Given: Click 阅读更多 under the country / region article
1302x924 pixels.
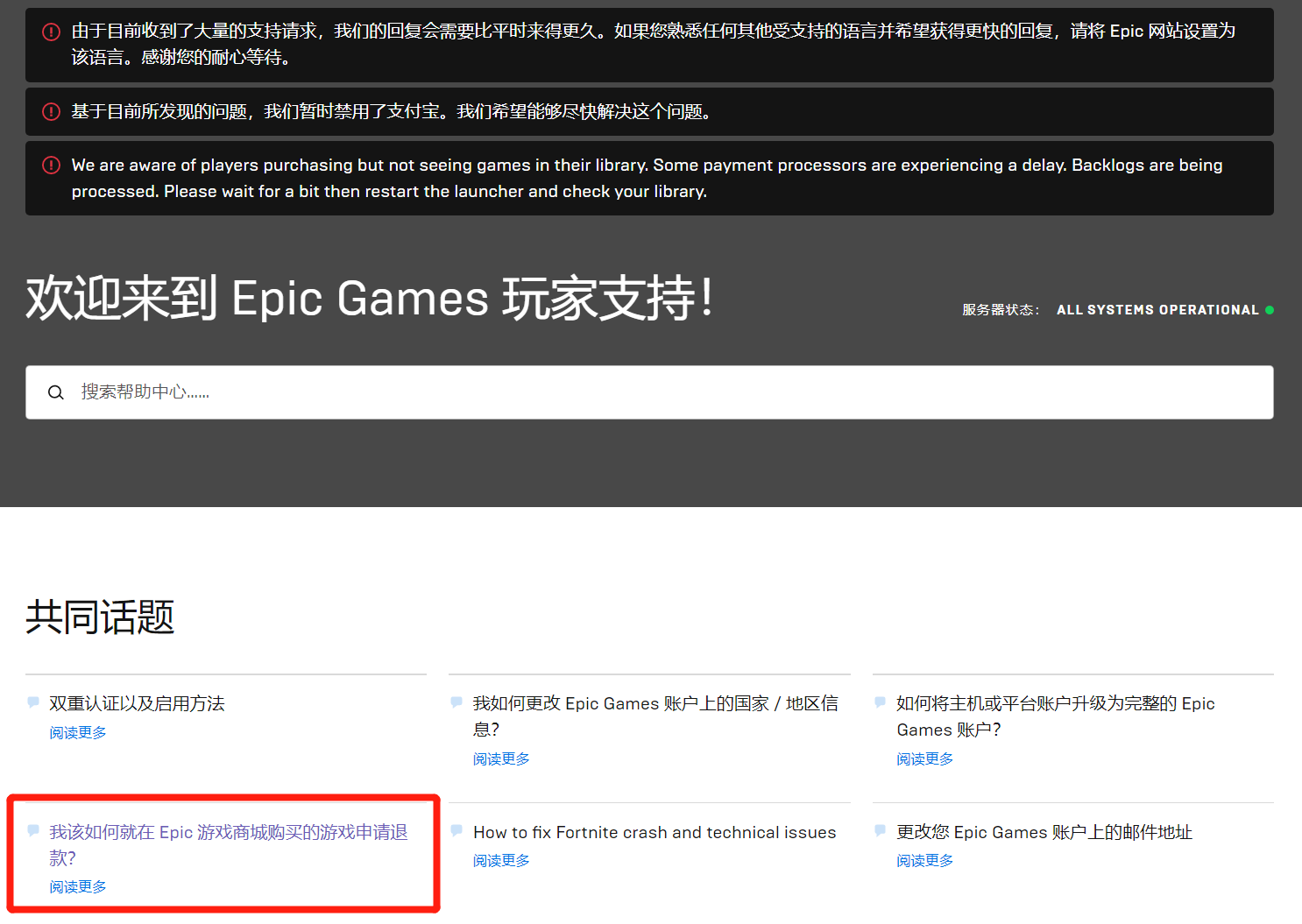Looking at the screenshot, I should 501,758.
